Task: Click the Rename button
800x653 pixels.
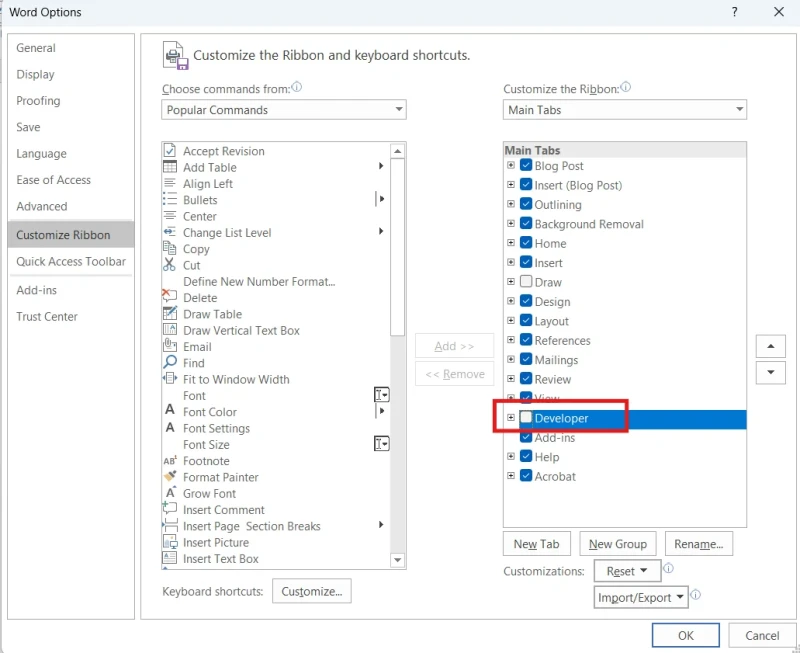Action: click(699, 544)
